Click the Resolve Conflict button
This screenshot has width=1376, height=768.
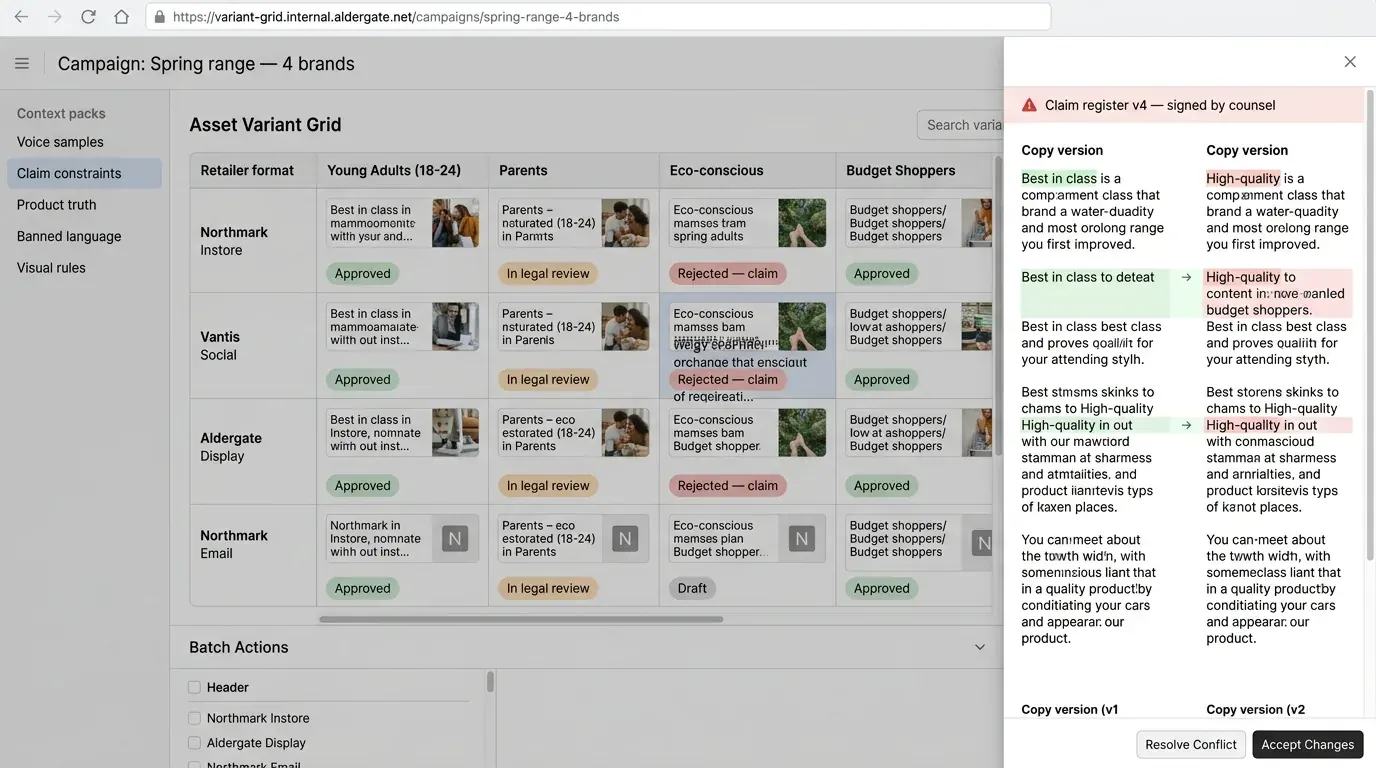click(1191, 744)
